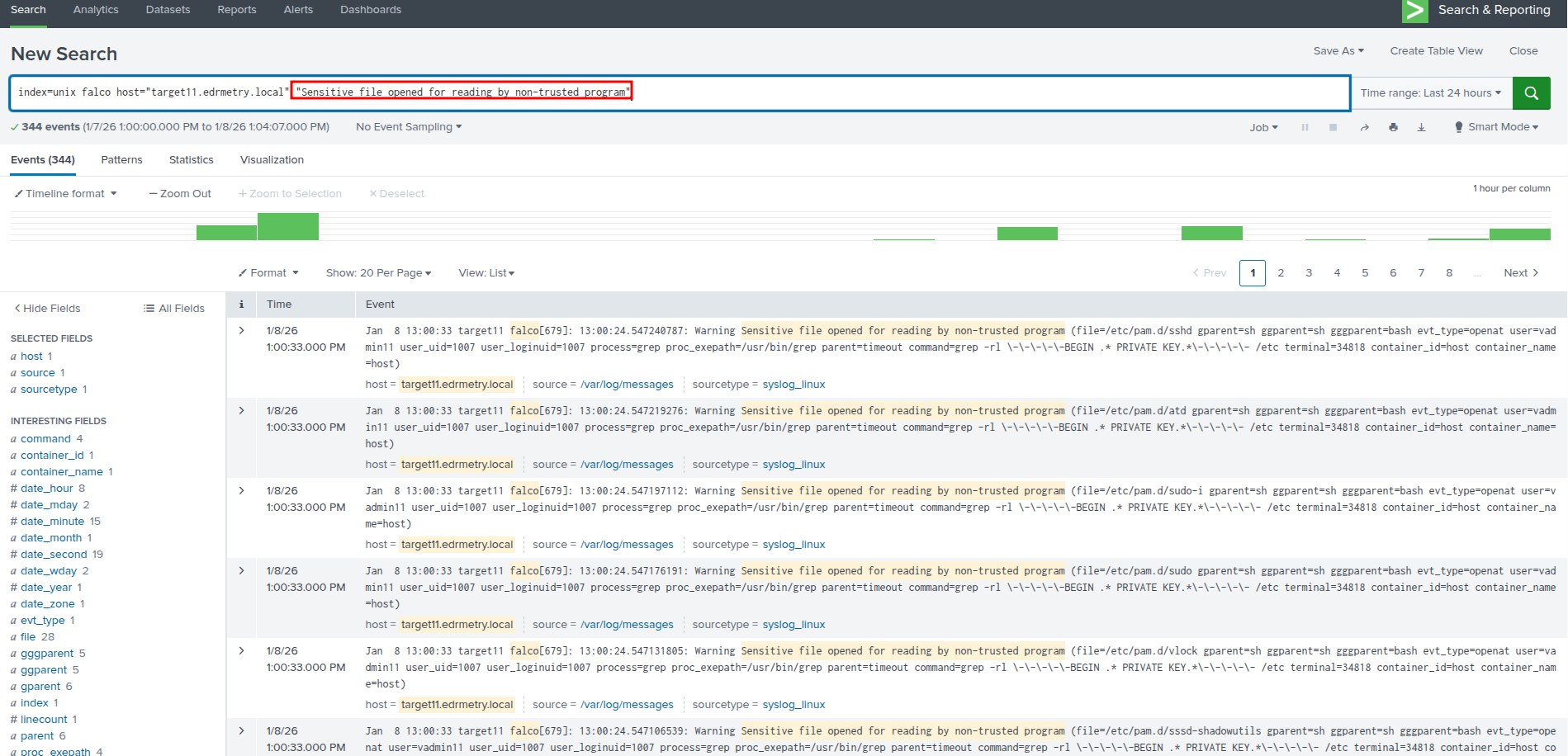Click the Splunk logo in top bar

[x=1414, y=11]
